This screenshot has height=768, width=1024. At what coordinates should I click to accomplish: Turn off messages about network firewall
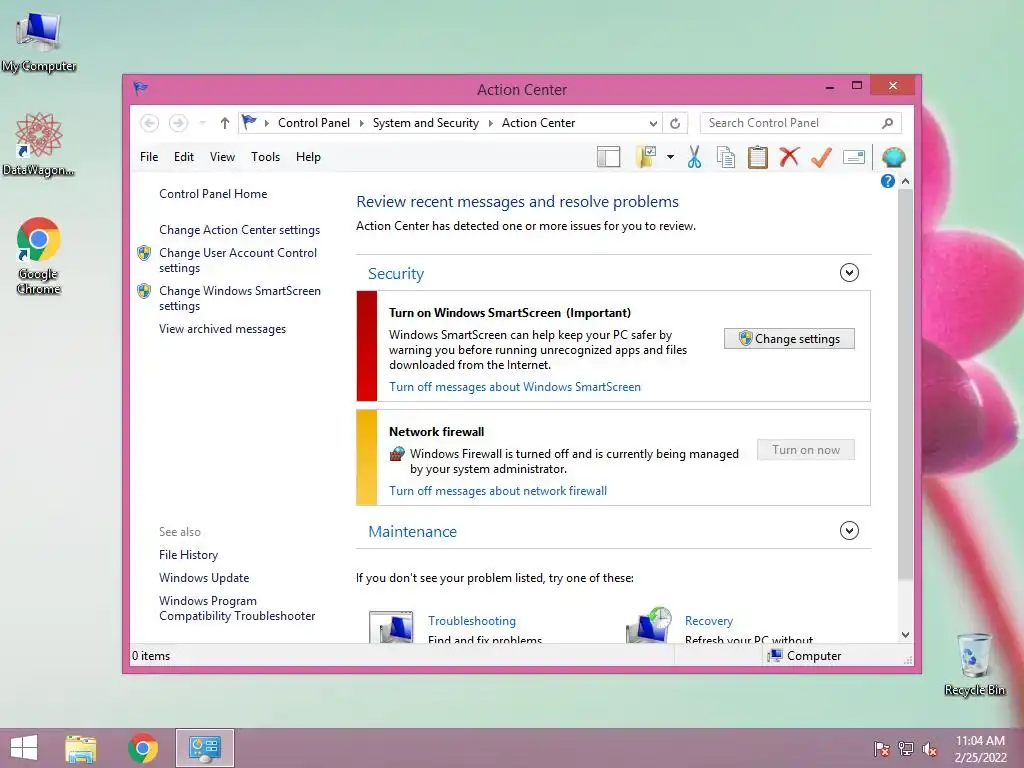(498, 490)
